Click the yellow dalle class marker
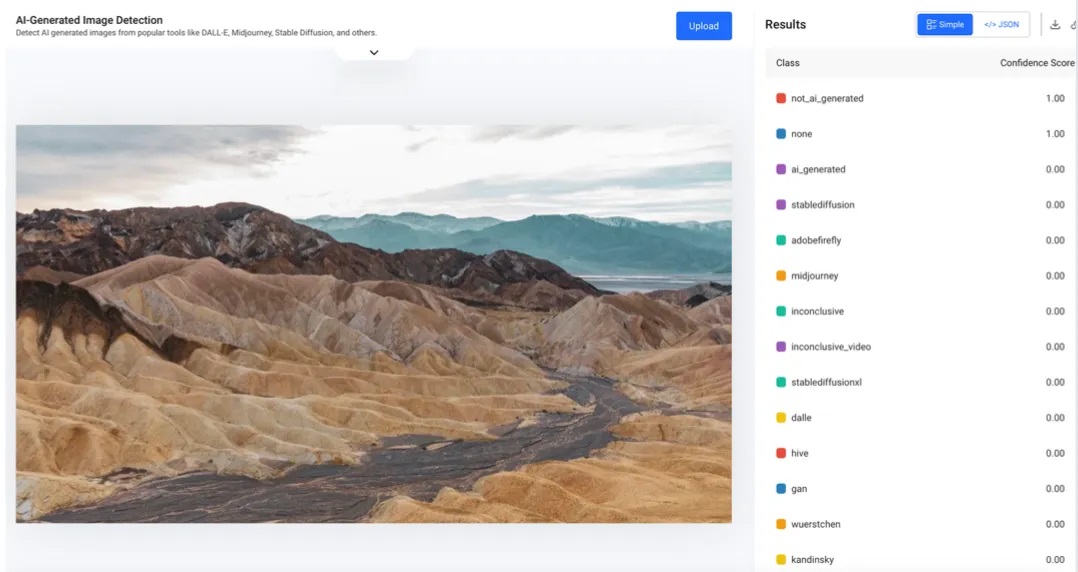Image resolution: width=1078 pixels, height=572 pixels. [x=781, y=418]
